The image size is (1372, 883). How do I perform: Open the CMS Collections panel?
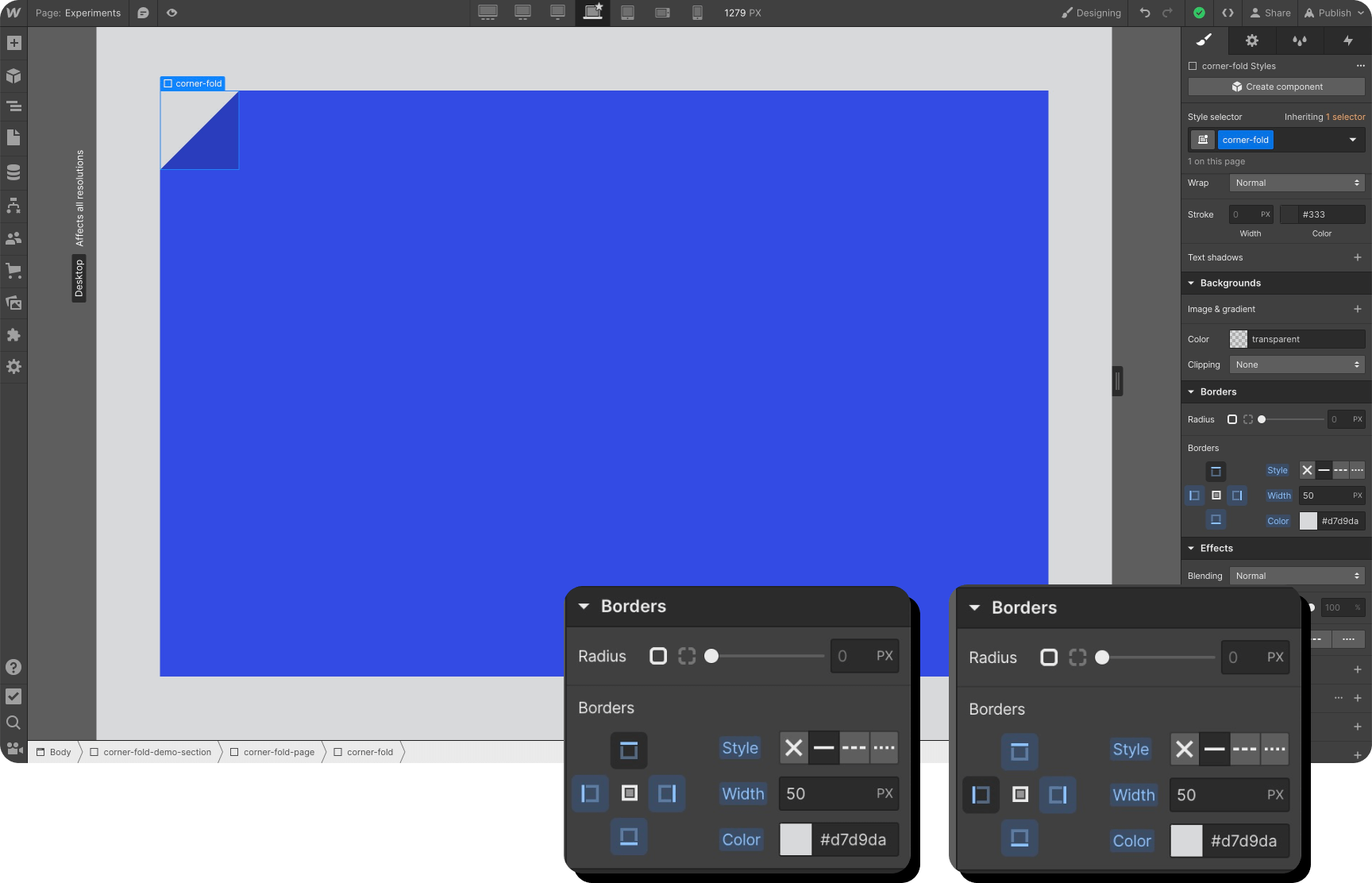[13, 172]
